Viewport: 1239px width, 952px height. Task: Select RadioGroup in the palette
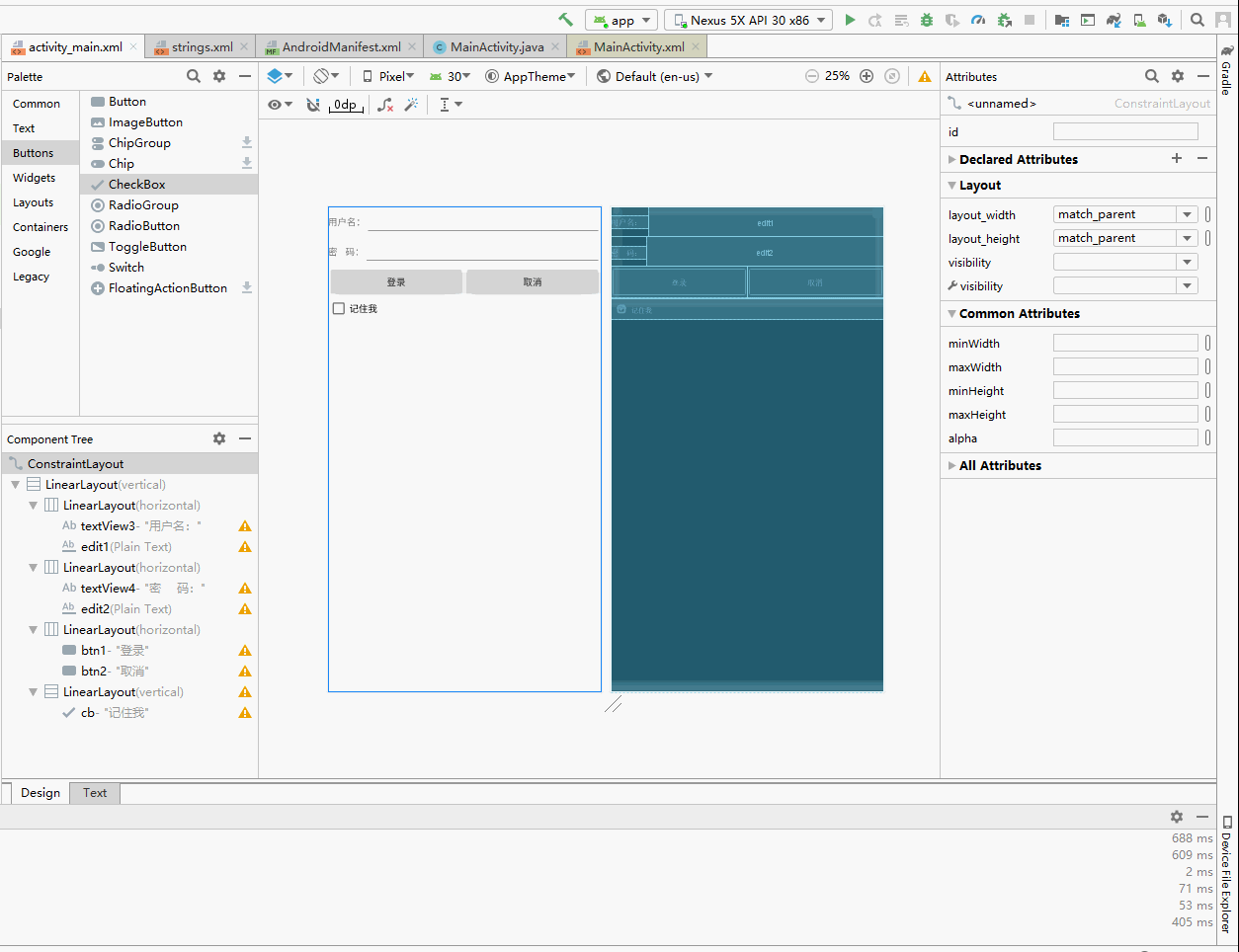coord(169,205)
